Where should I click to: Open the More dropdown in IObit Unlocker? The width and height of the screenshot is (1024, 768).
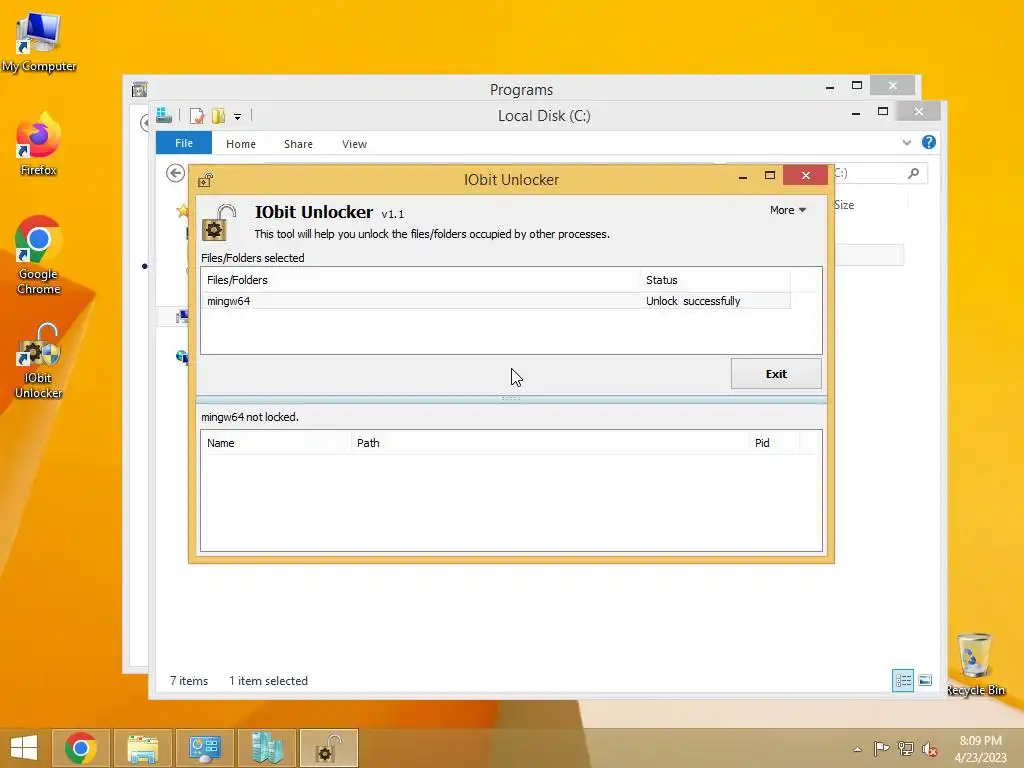[x=788, y=210]
